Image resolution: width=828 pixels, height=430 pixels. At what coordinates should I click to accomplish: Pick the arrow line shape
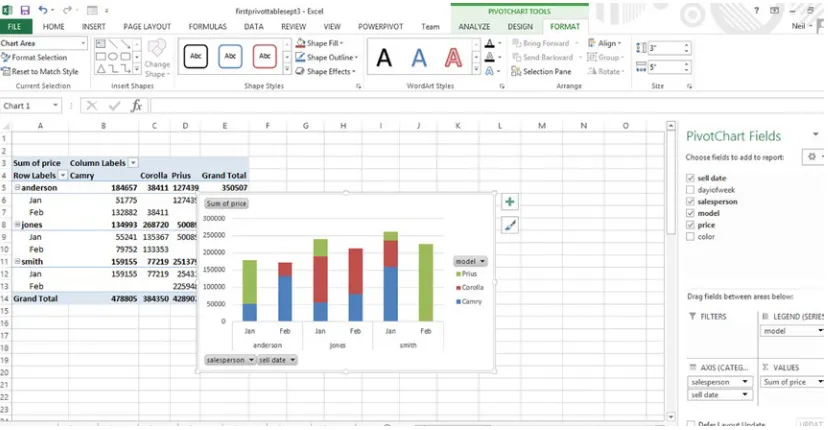pyautogui.click(x=125, y=44)
